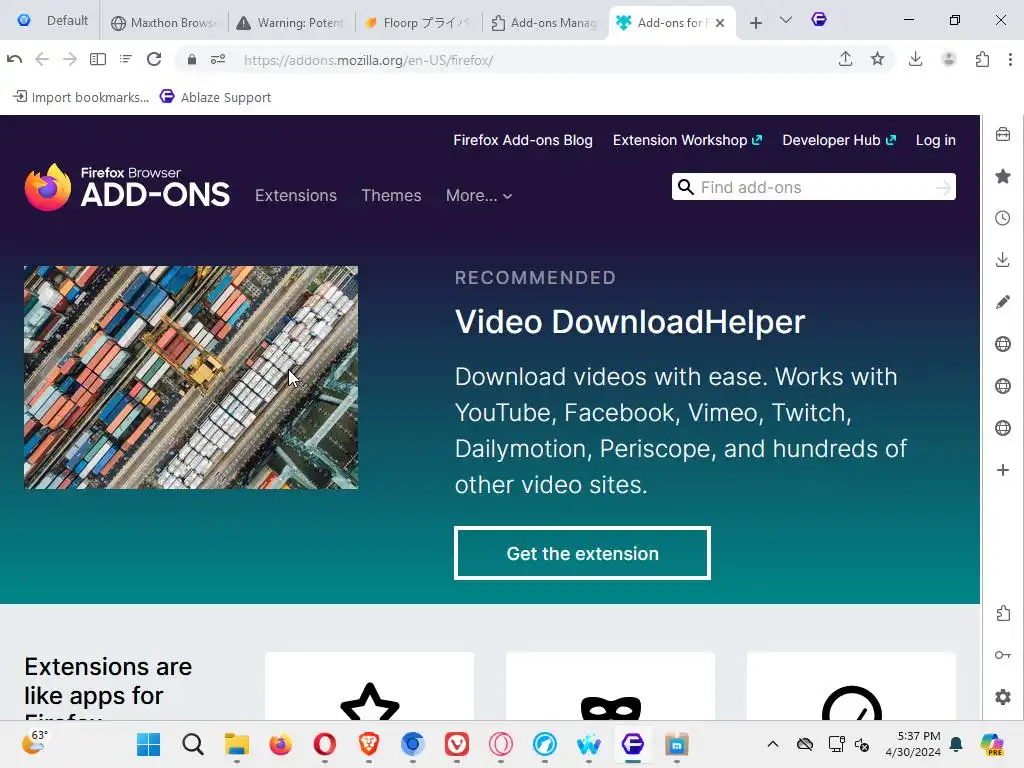Open the Themes section
The height and width of the screenshot is (768, 1024).
tap(391, 195)
